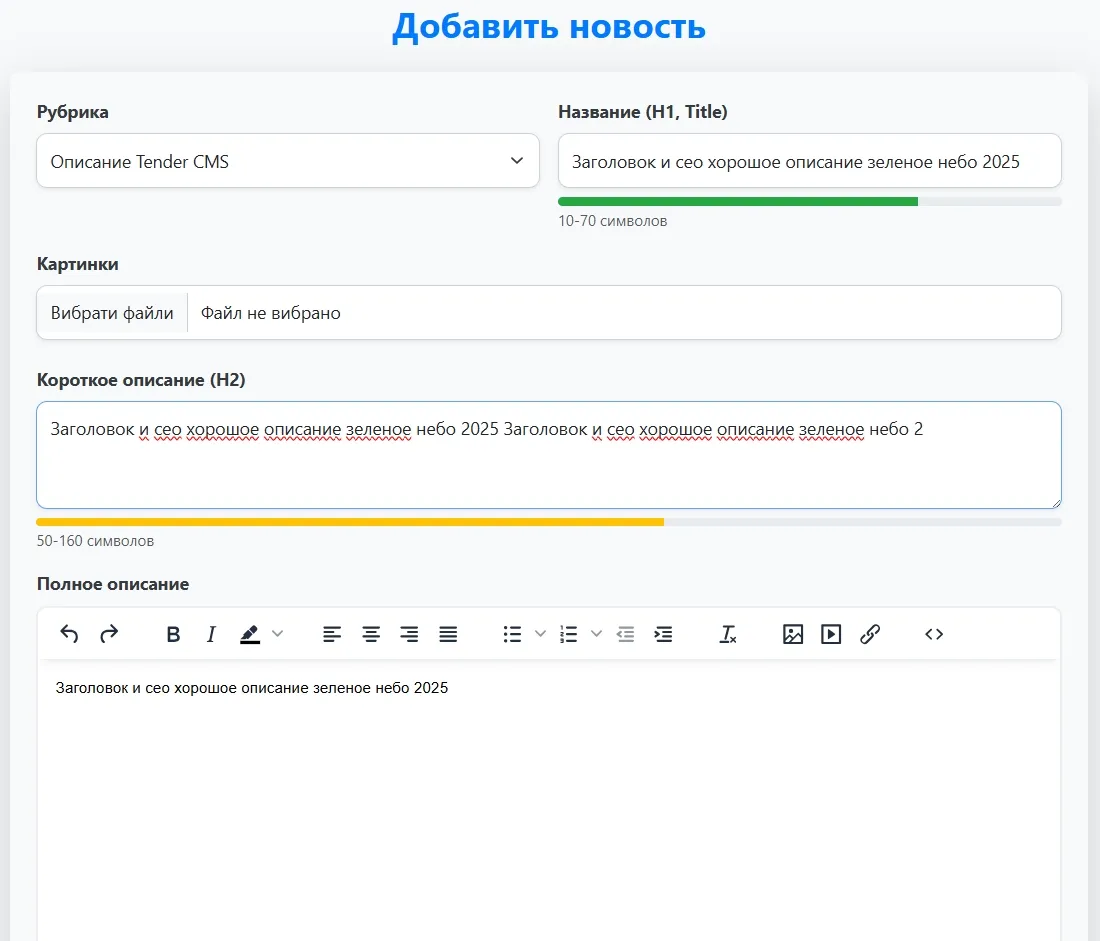This screenshot has height=941, width=1100.
Task: Expand the numbered list style options
Action: (596, 634)
